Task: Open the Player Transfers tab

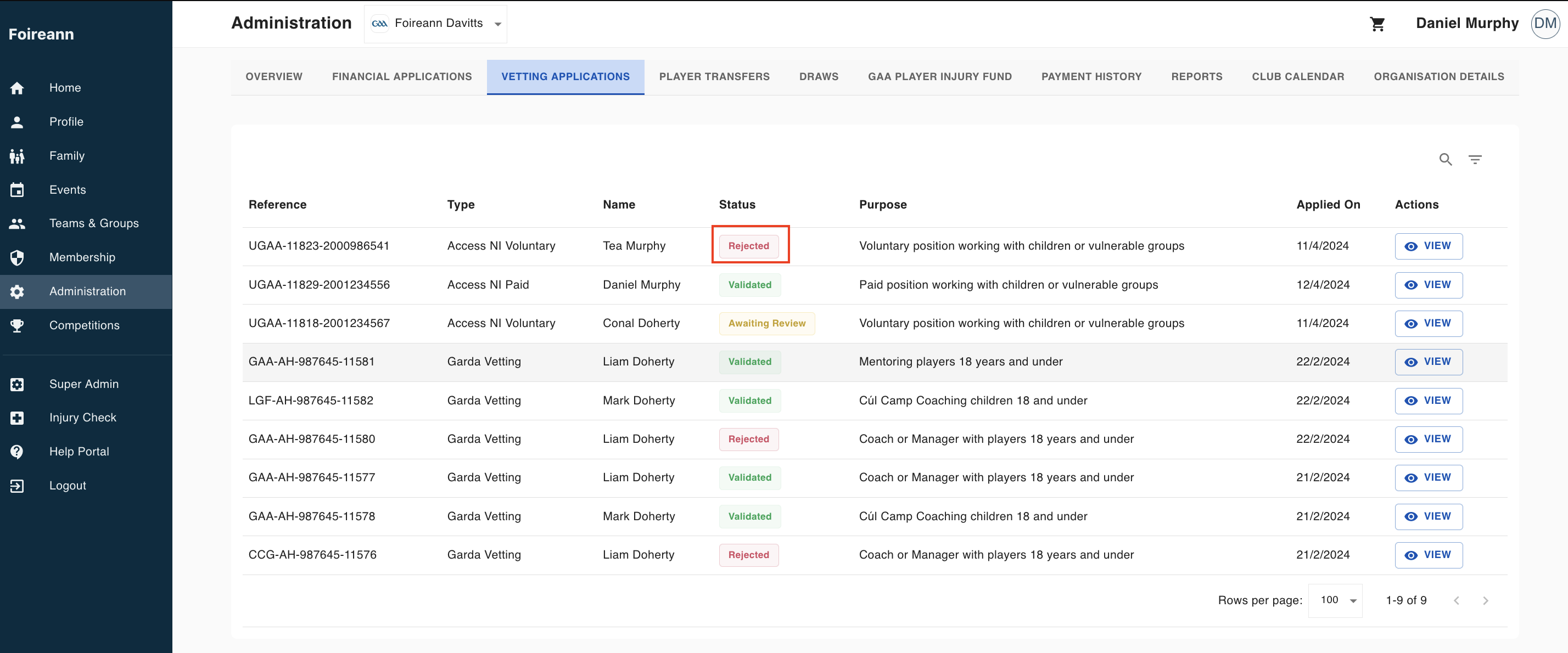Action: (x=714, y=77)
